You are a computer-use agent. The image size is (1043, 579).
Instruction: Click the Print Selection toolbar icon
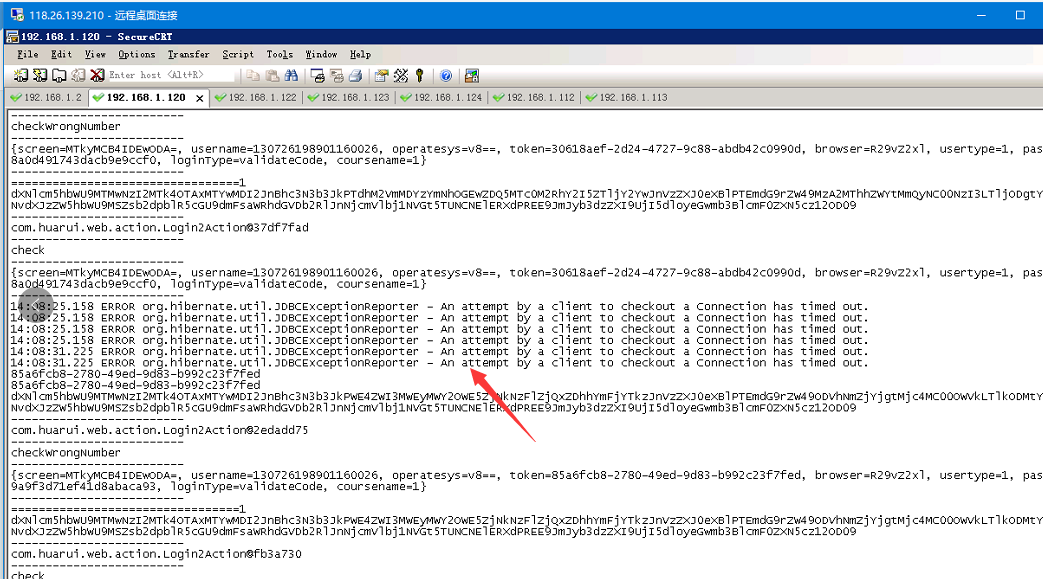pyautogui.click(x=337, y=76)
